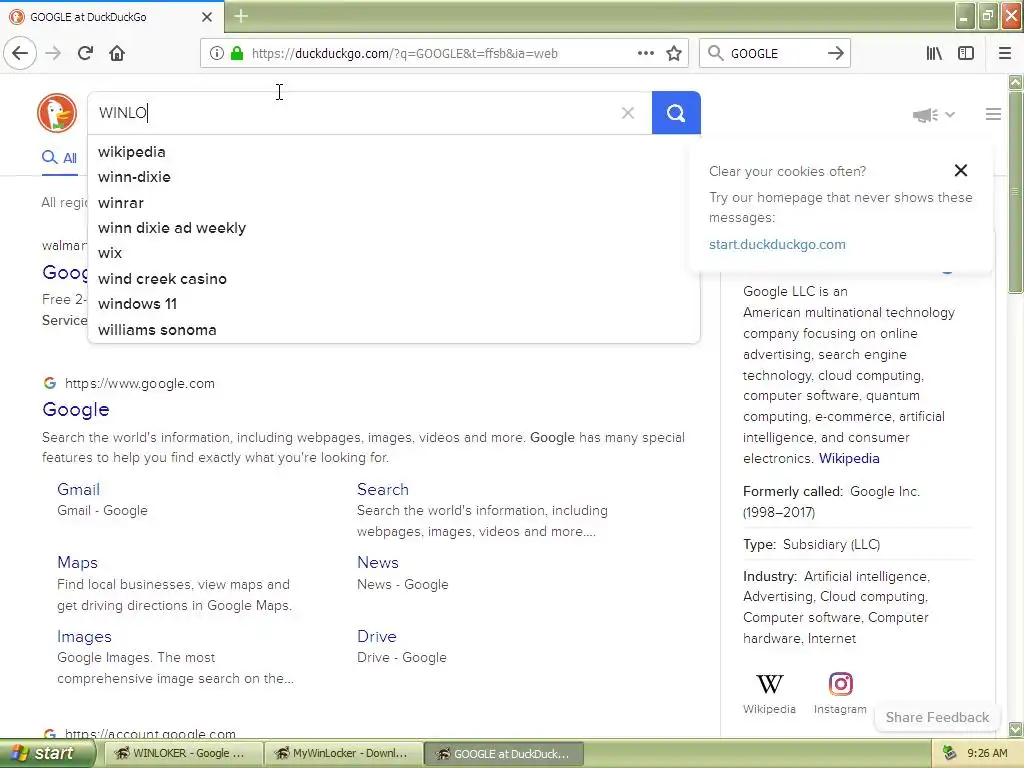Open a new tab with plus button
Screen dimensions: 1024x768
241,16
